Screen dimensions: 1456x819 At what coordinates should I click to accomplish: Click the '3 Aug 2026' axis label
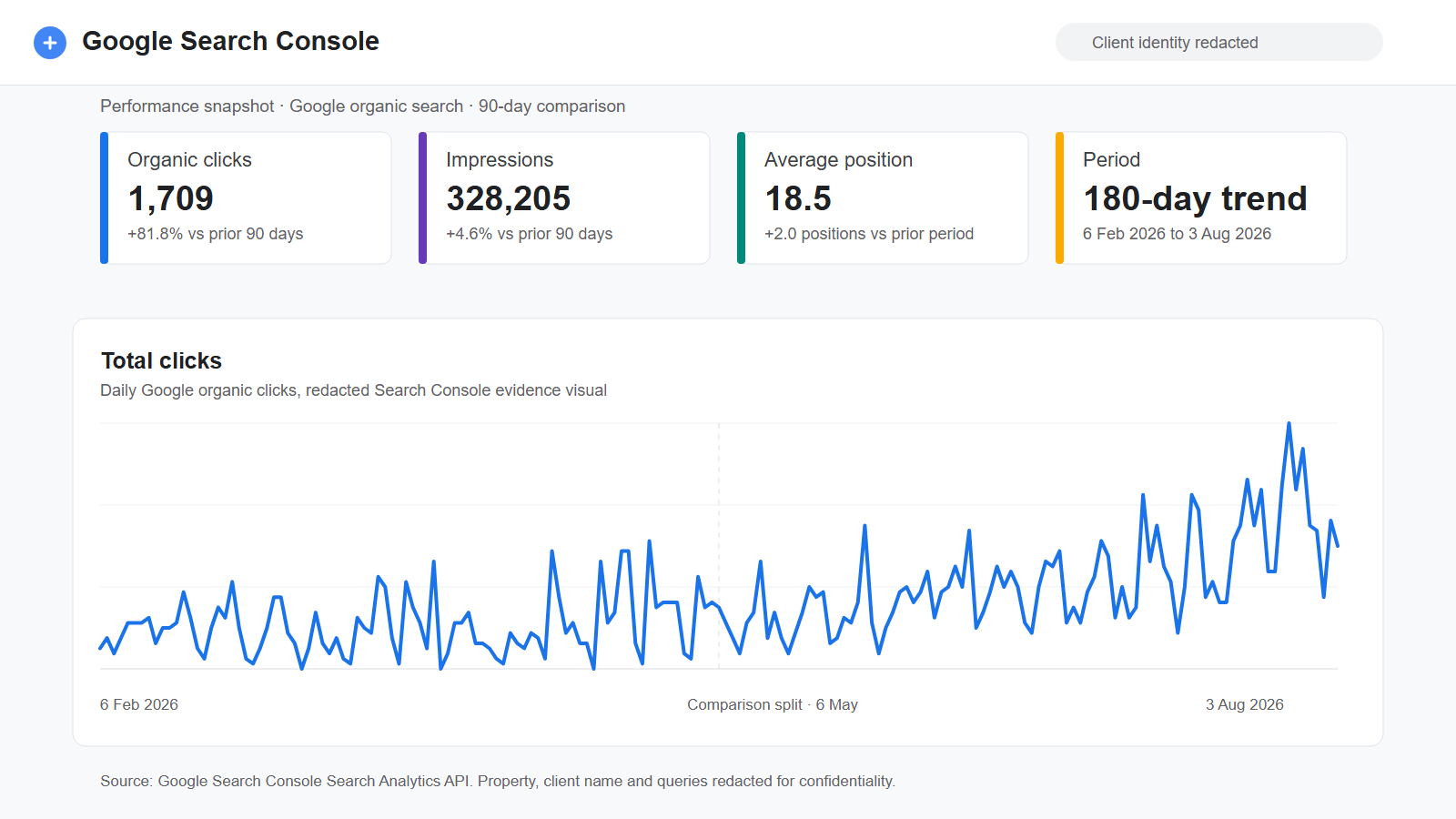[x=1244, y=704]
